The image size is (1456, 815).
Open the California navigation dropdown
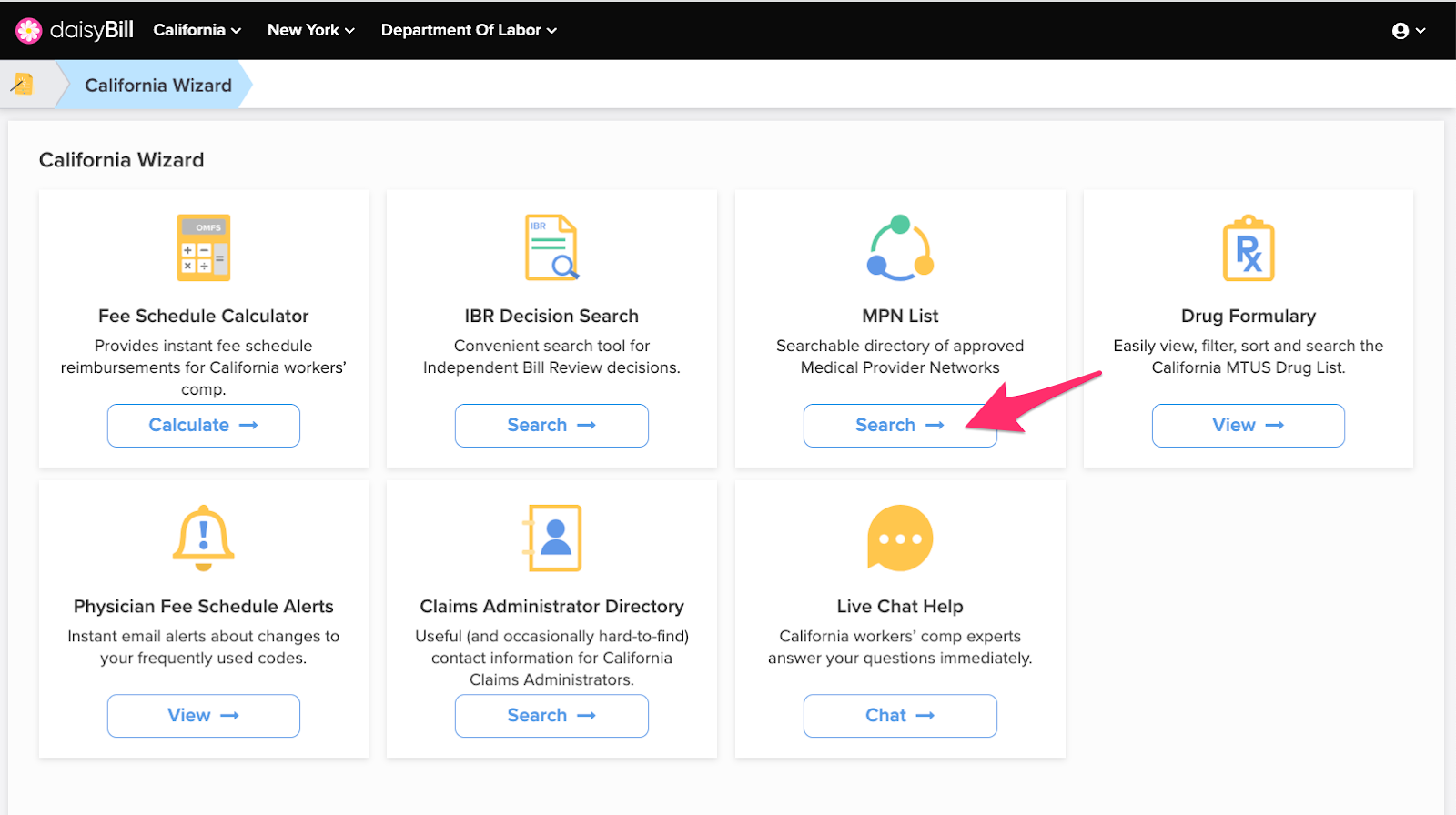(x=197, y=30)
